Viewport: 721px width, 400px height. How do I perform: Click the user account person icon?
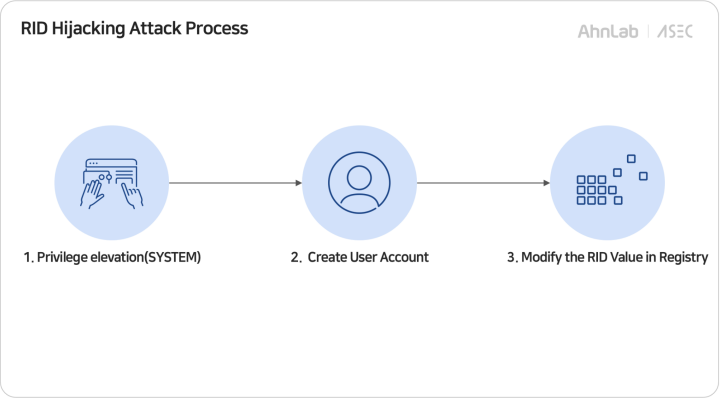click(359, 183)
